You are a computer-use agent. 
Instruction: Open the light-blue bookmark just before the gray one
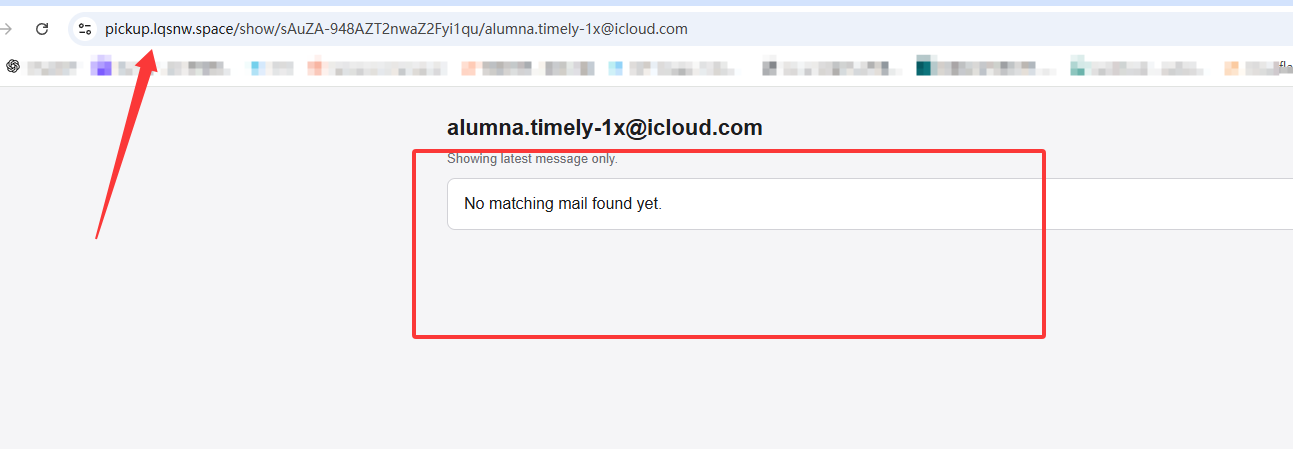615,67
